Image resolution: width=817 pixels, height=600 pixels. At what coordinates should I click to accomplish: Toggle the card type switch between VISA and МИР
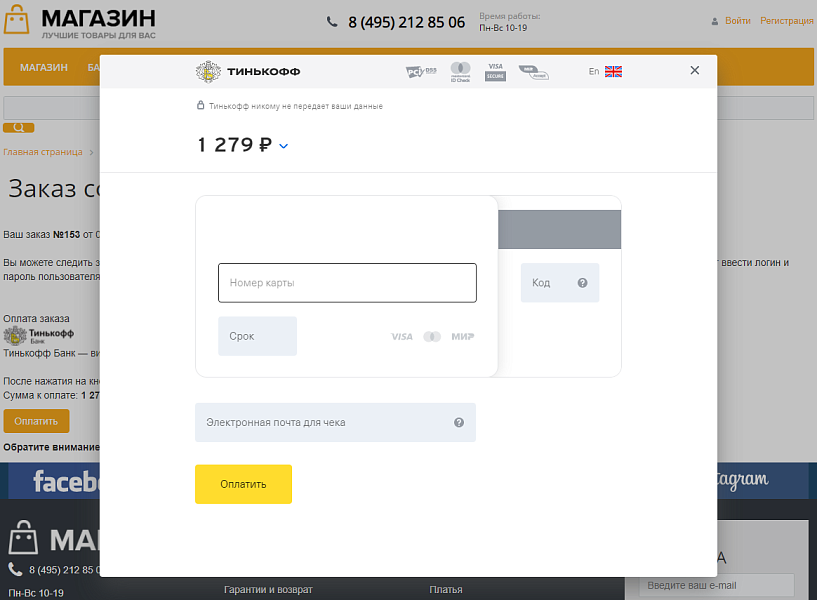click(432, 336)
